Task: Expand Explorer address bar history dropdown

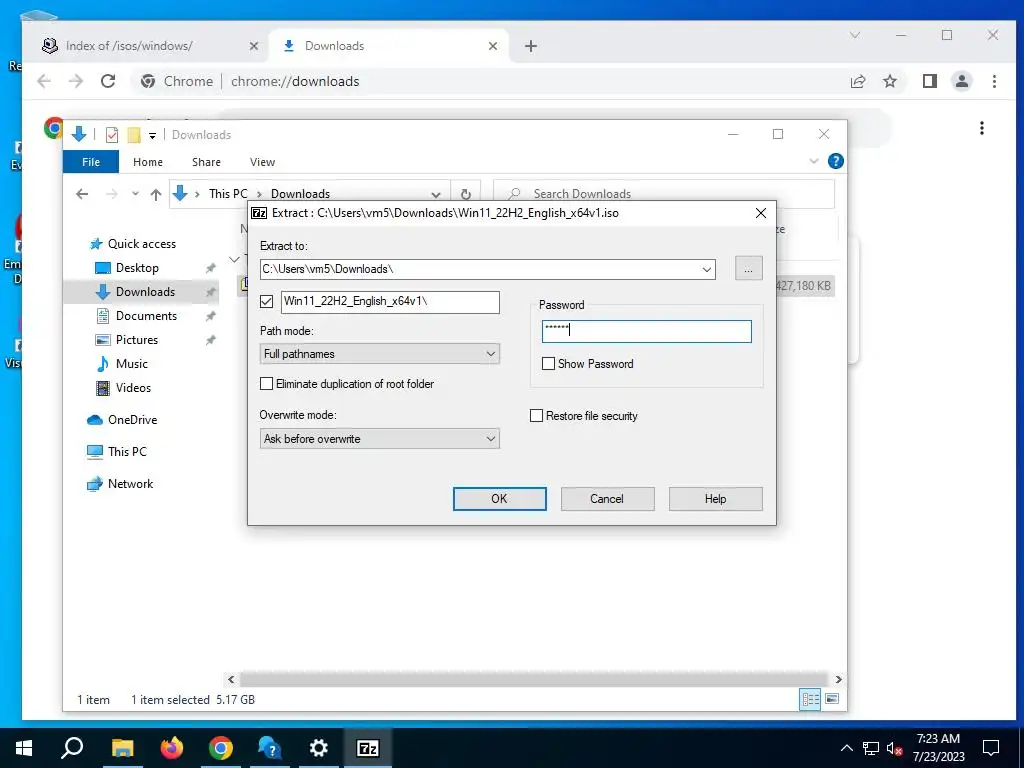Action: pos(436,194)
